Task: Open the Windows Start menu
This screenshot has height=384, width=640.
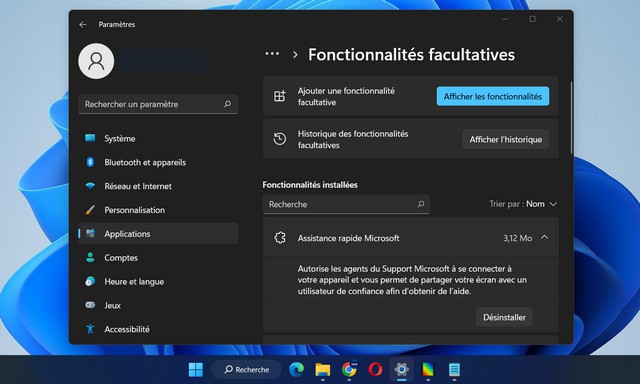Action: click(x=196, y=369)
